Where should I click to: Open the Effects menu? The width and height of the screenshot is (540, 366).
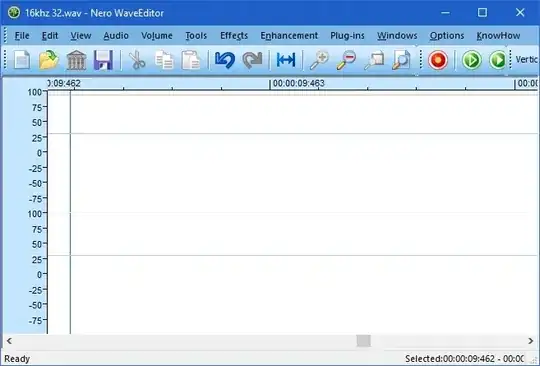(234, 36)
